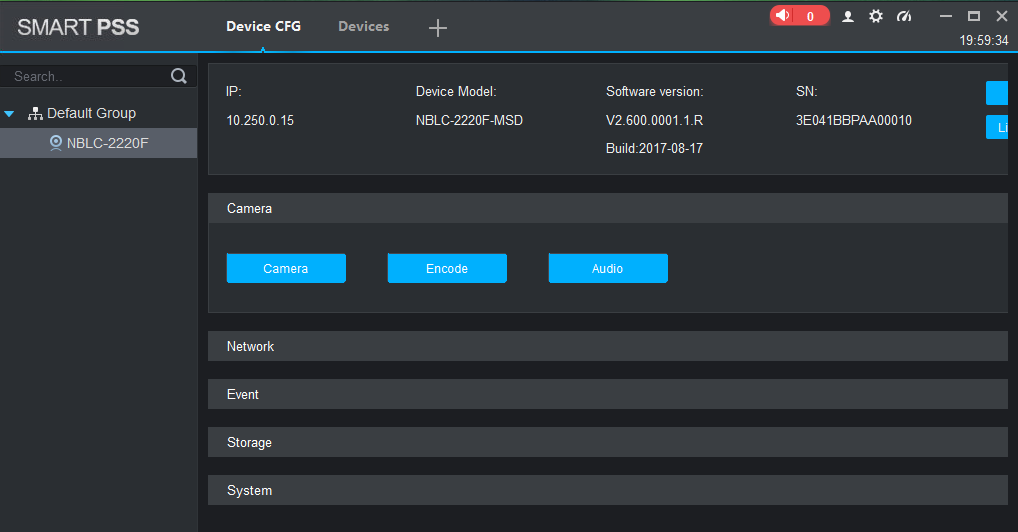Click the clock showing 19:59:34
The height and width of the screenshot is (532, 1018).
tap(984, 40)
